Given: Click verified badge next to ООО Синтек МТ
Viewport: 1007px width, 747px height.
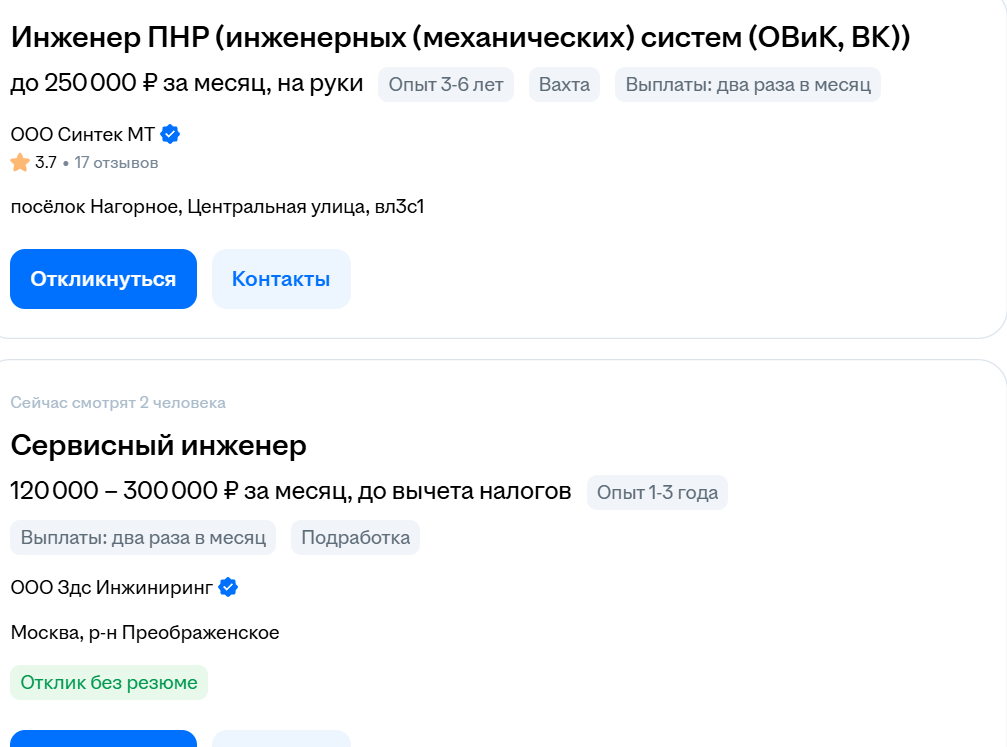Looking at the screenshot, I should click(170, 134).
